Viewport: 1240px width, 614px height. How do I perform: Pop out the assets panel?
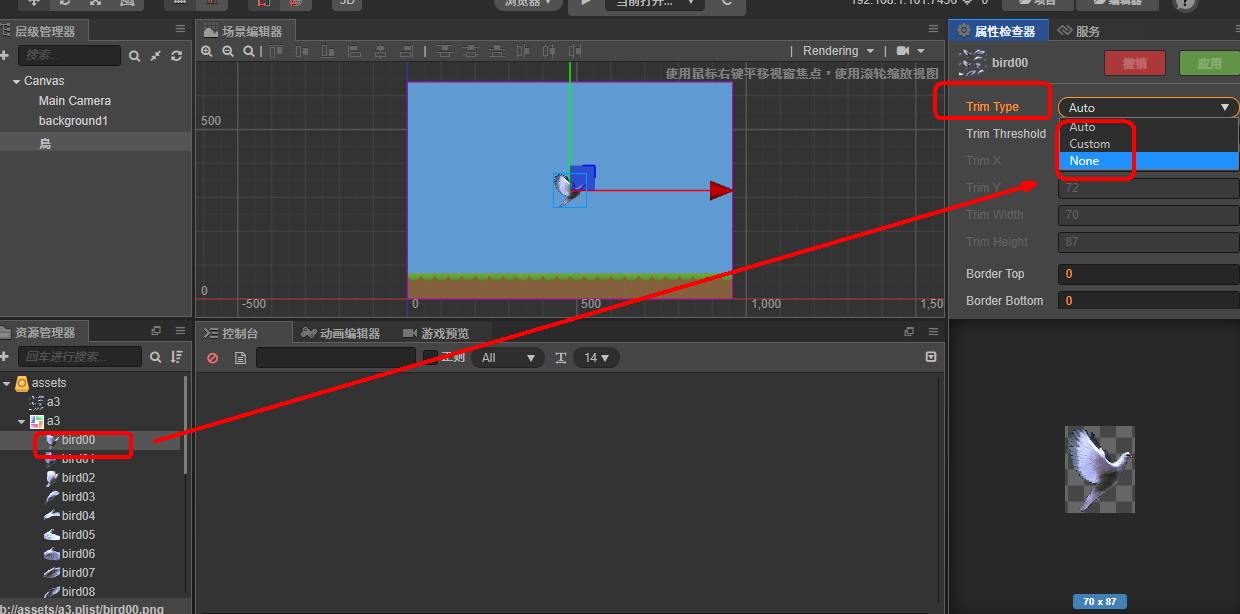(x=156, y=331)
